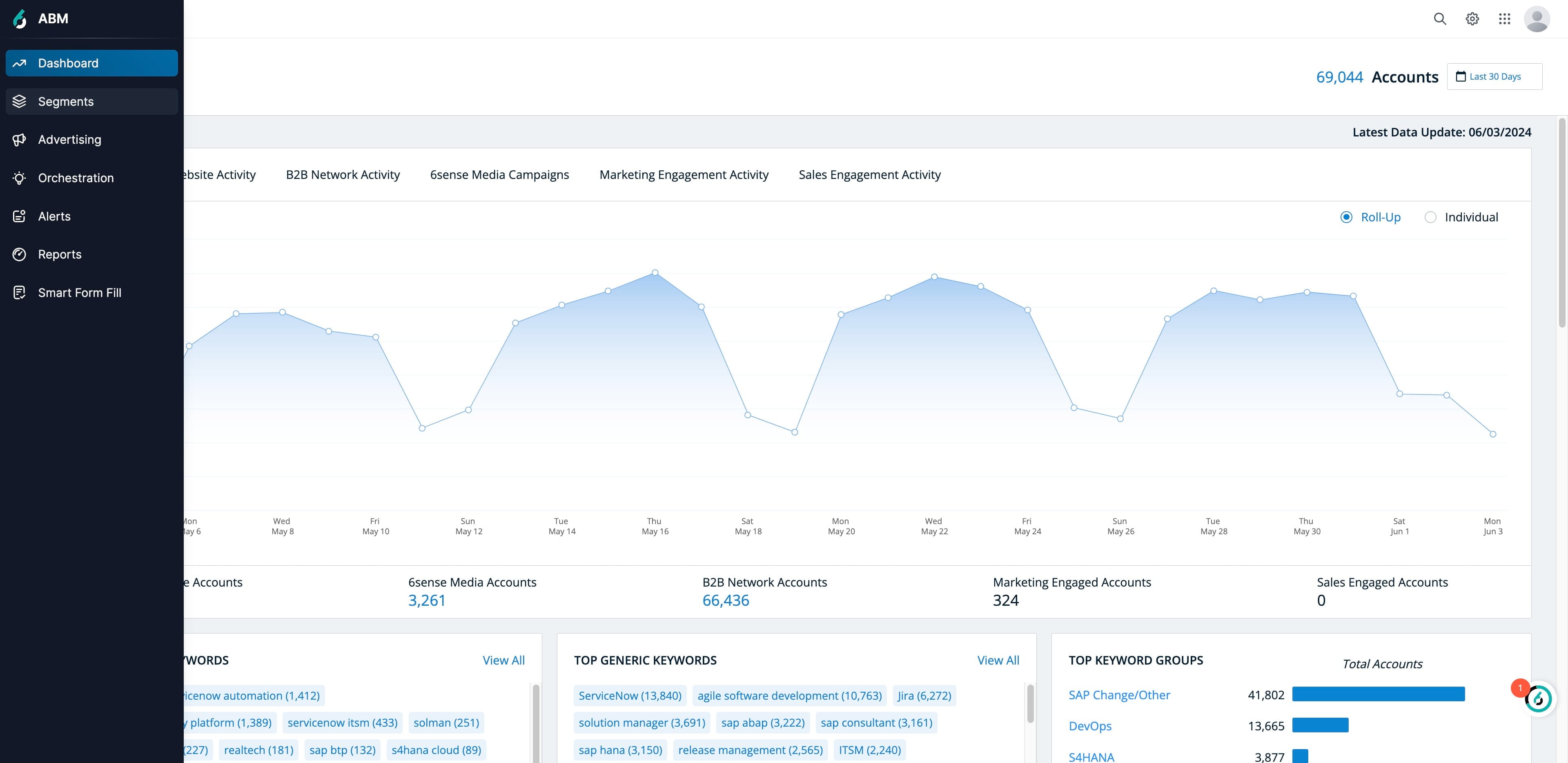Select the Roll-Up radio button
The width and height of the screenshot is (1568, 763).
click(1346, 217)
